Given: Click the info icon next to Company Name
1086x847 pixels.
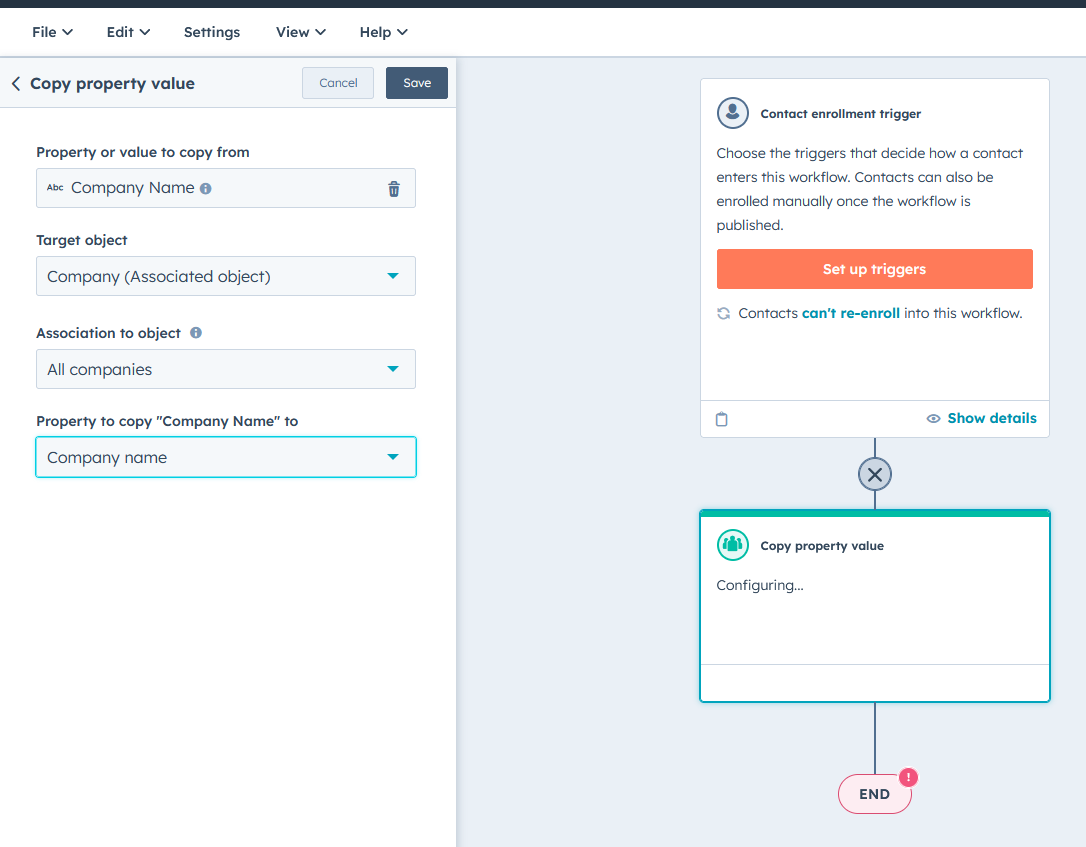Looking at the screenshot, I should pyautogui.click(x=206, y=187).
